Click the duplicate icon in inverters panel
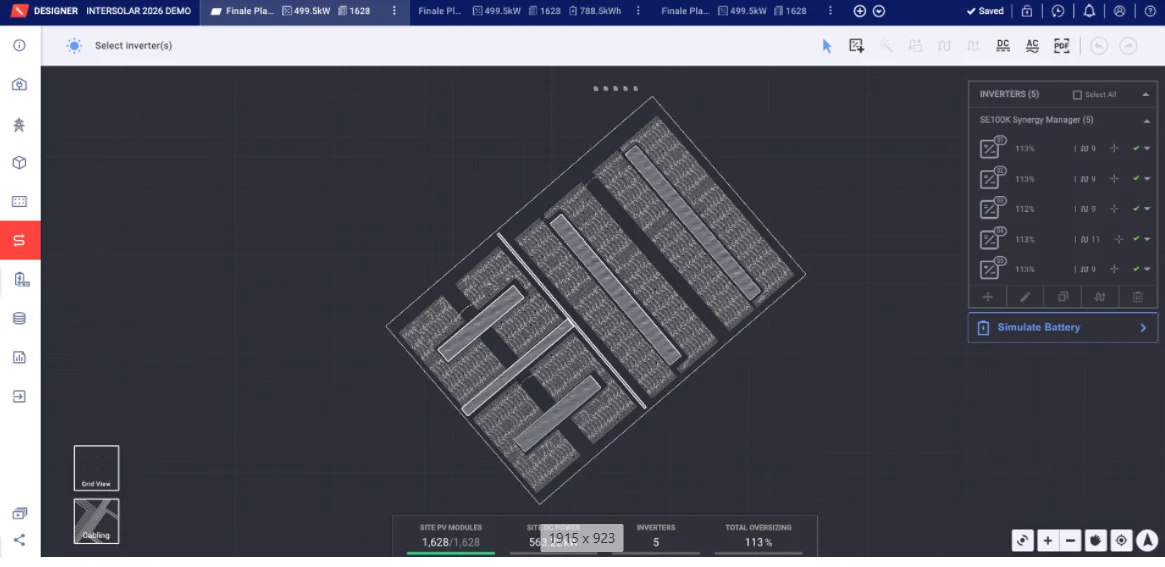This screenshot has height=567, width=1165. point(1062,297)
